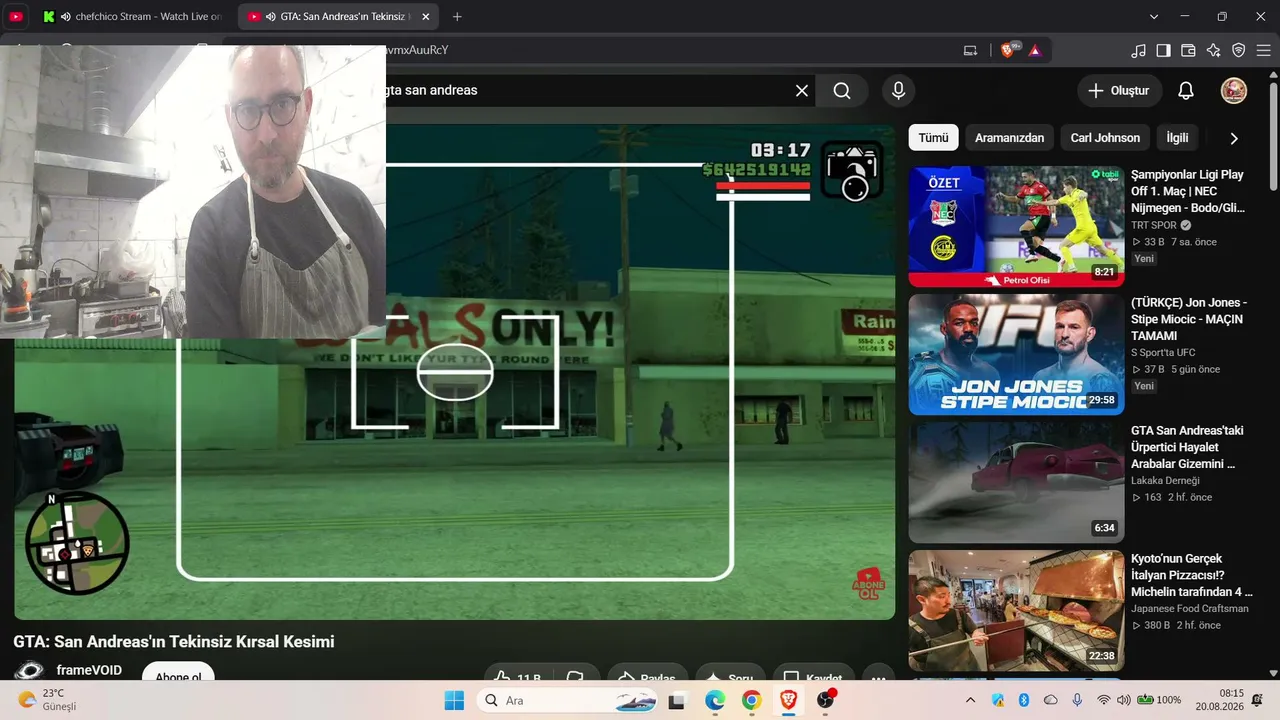This screenshot has height=720, width=1280.
Task: Open the Brave Rewards triangle icon
Action: pos(1035,50)
